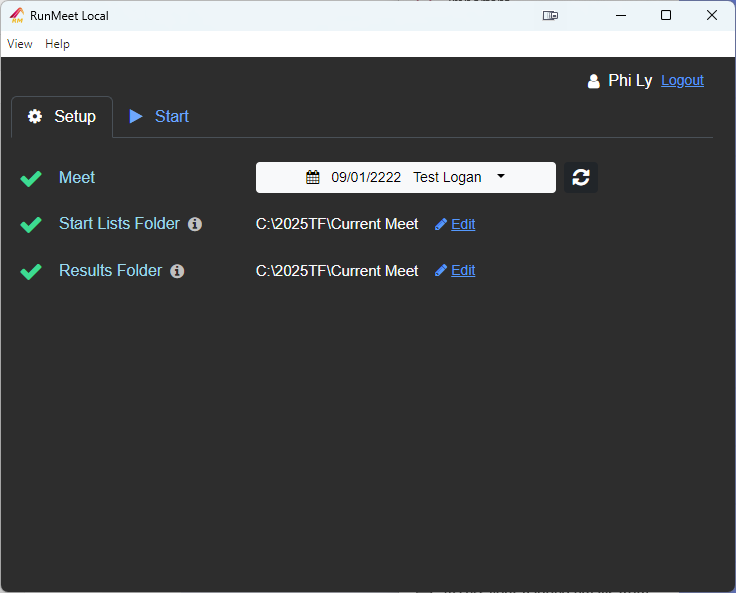Edit the Start Lists Folder path
736x593 pixels.
(463, 224)
